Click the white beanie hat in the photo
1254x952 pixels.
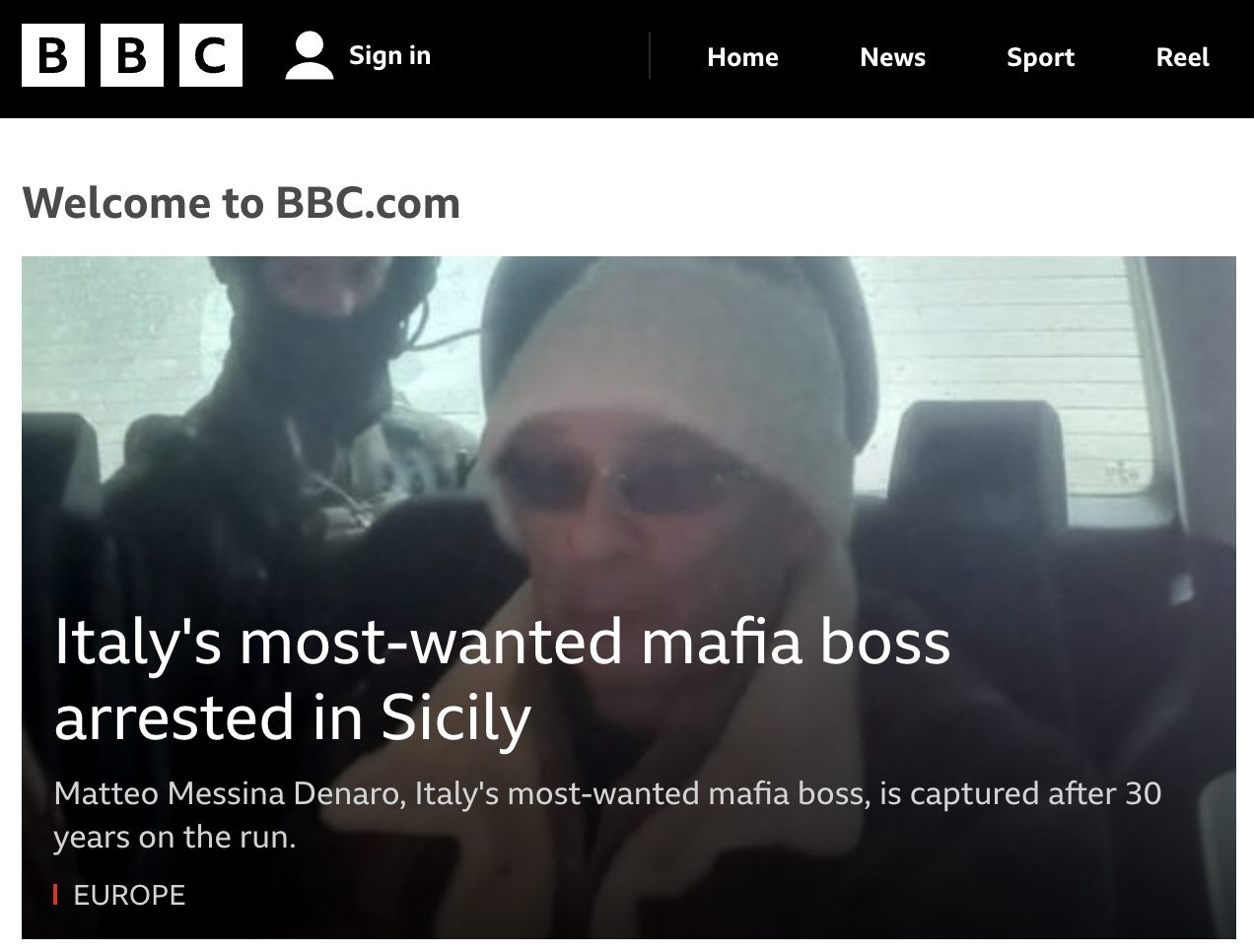[670, 365]
